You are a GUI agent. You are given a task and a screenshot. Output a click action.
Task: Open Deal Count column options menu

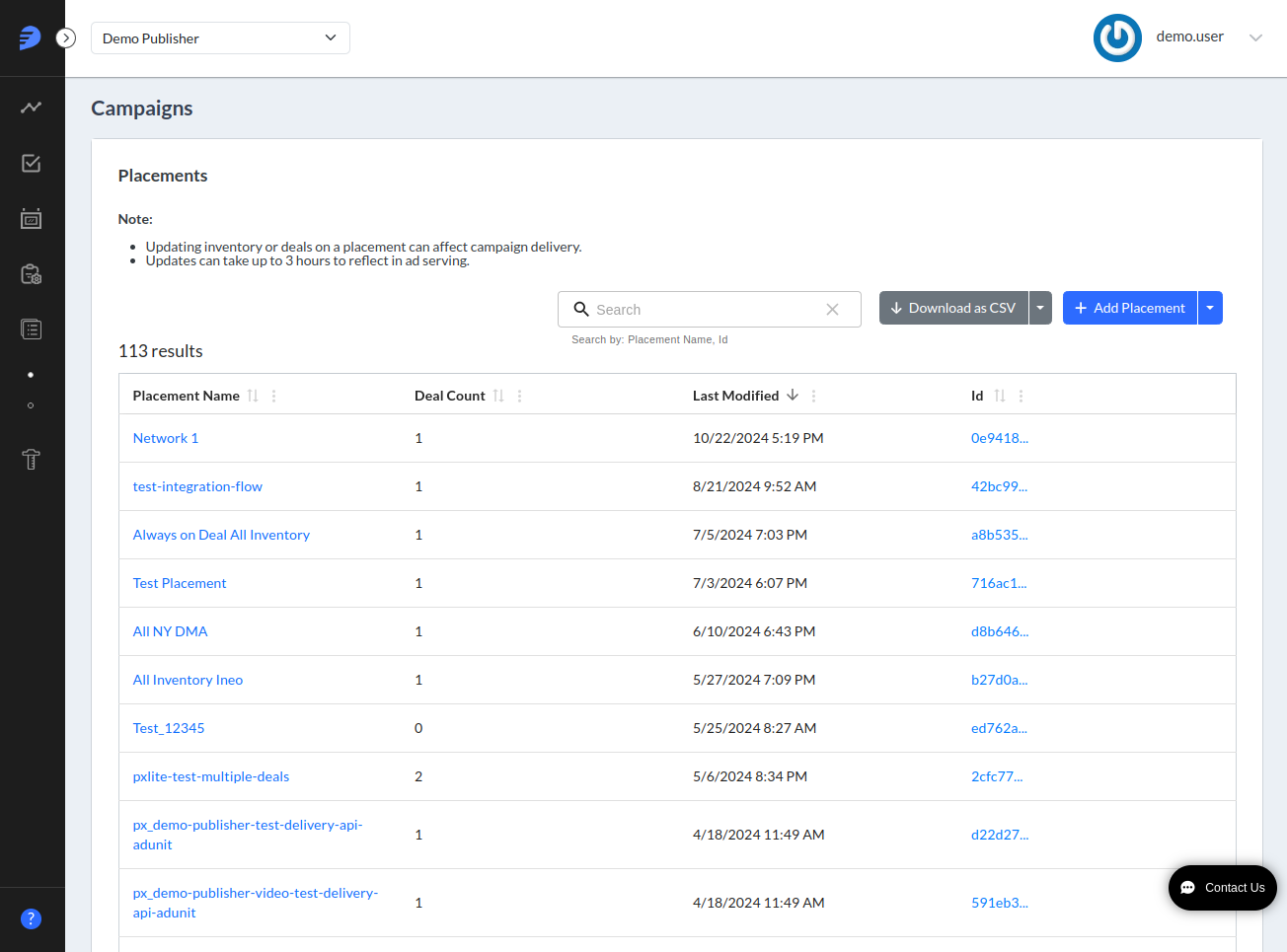(520, 396)
